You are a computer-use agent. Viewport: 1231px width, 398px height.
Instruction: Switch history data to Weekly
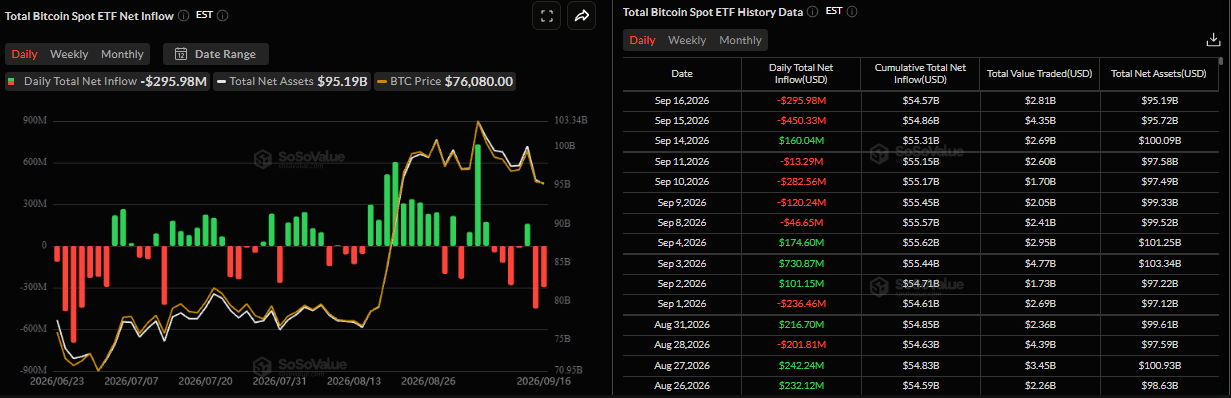[x=687, y=40]
